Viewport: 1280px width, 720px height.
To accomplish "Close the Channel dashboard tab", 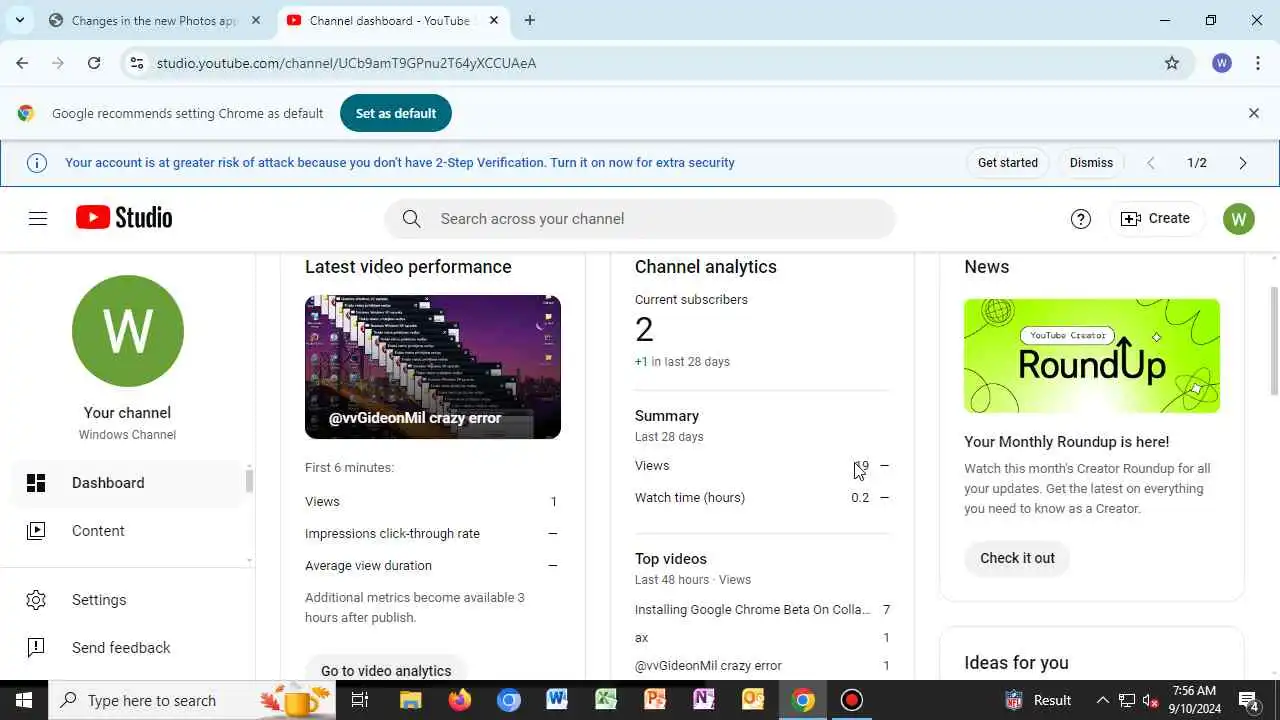I will pos(494,20).
